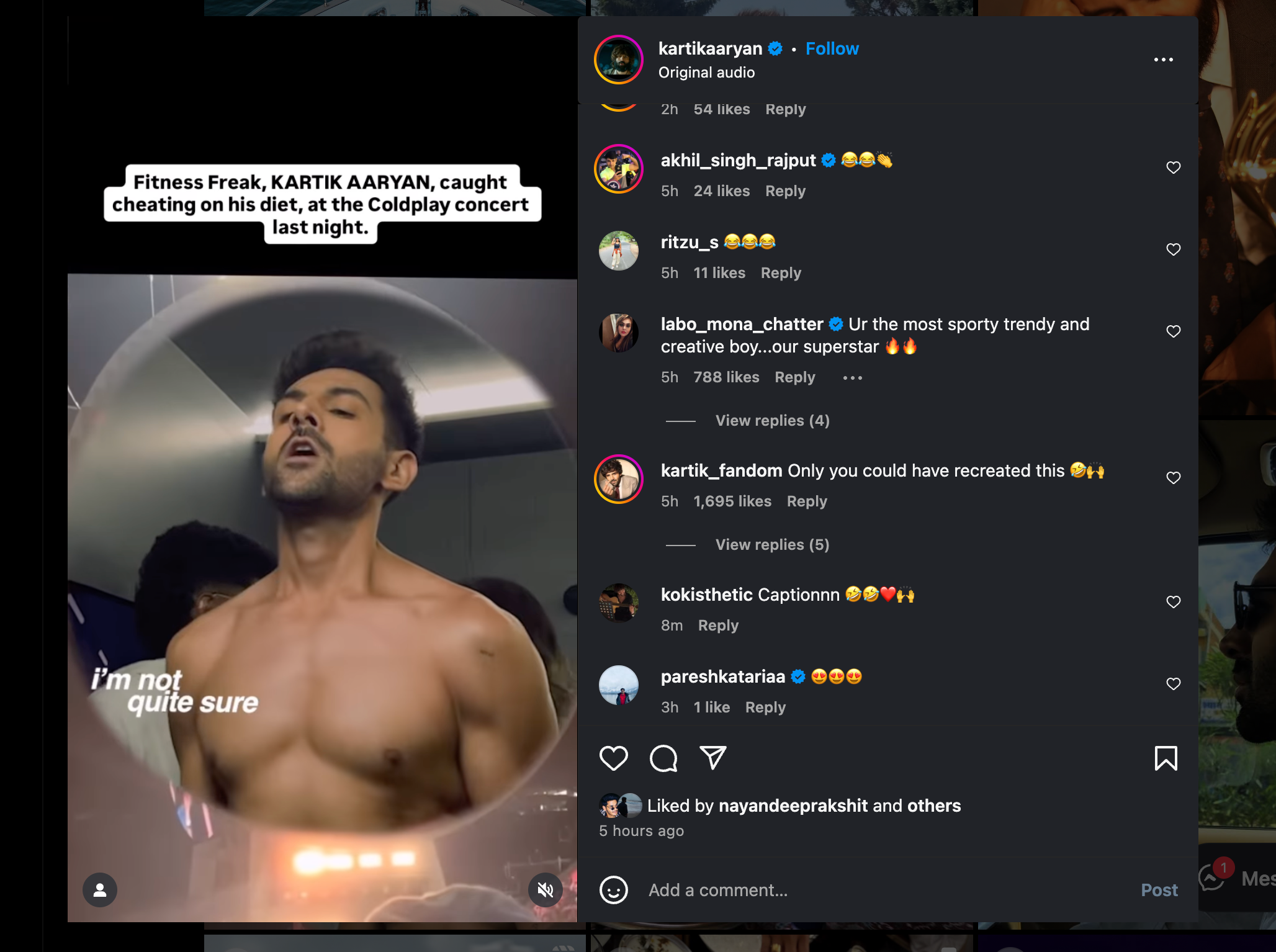
Task: Like labo_mona_chatter's comment
Action: point(1173,331)
